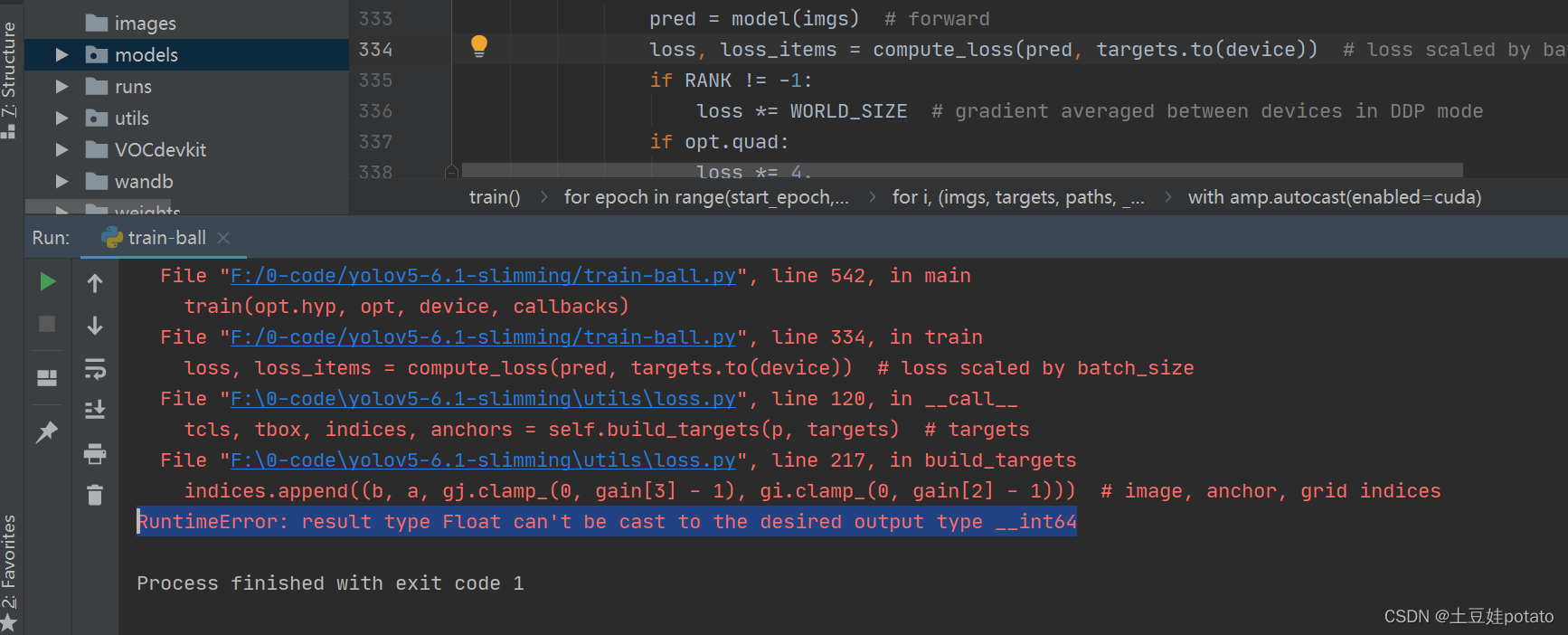Rerun the train-ball script with green arrow
Viewport: 1568px width, 635px height.
tap(48, 282)
